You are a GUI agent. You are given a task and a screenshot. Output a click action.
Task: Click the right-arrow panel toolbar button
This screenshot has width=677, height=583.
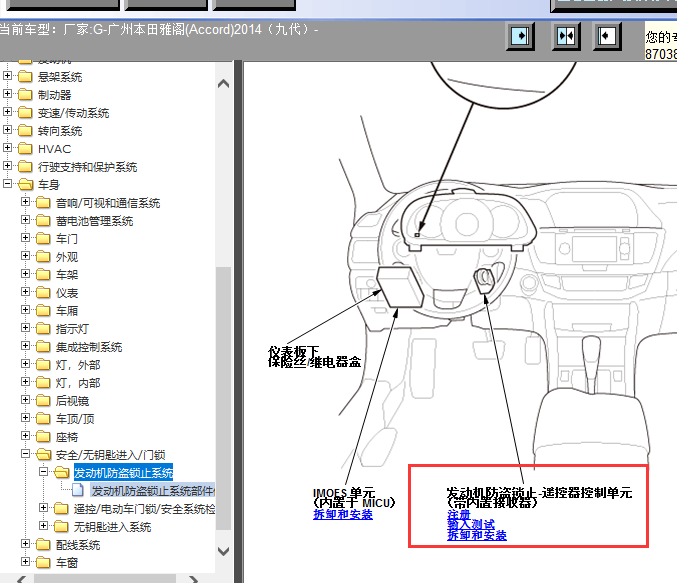(x=520, y=36)
